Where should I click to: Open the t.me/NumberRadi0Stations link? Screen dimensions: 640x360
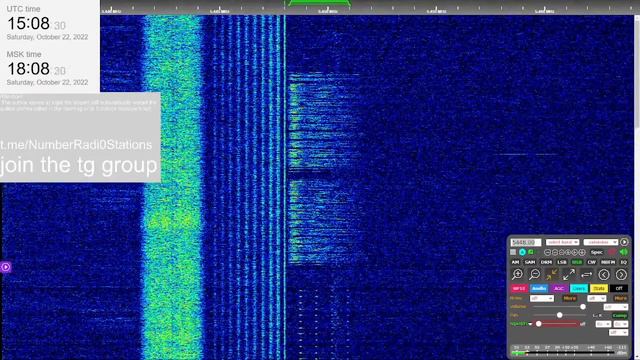(x=76, y=144)
